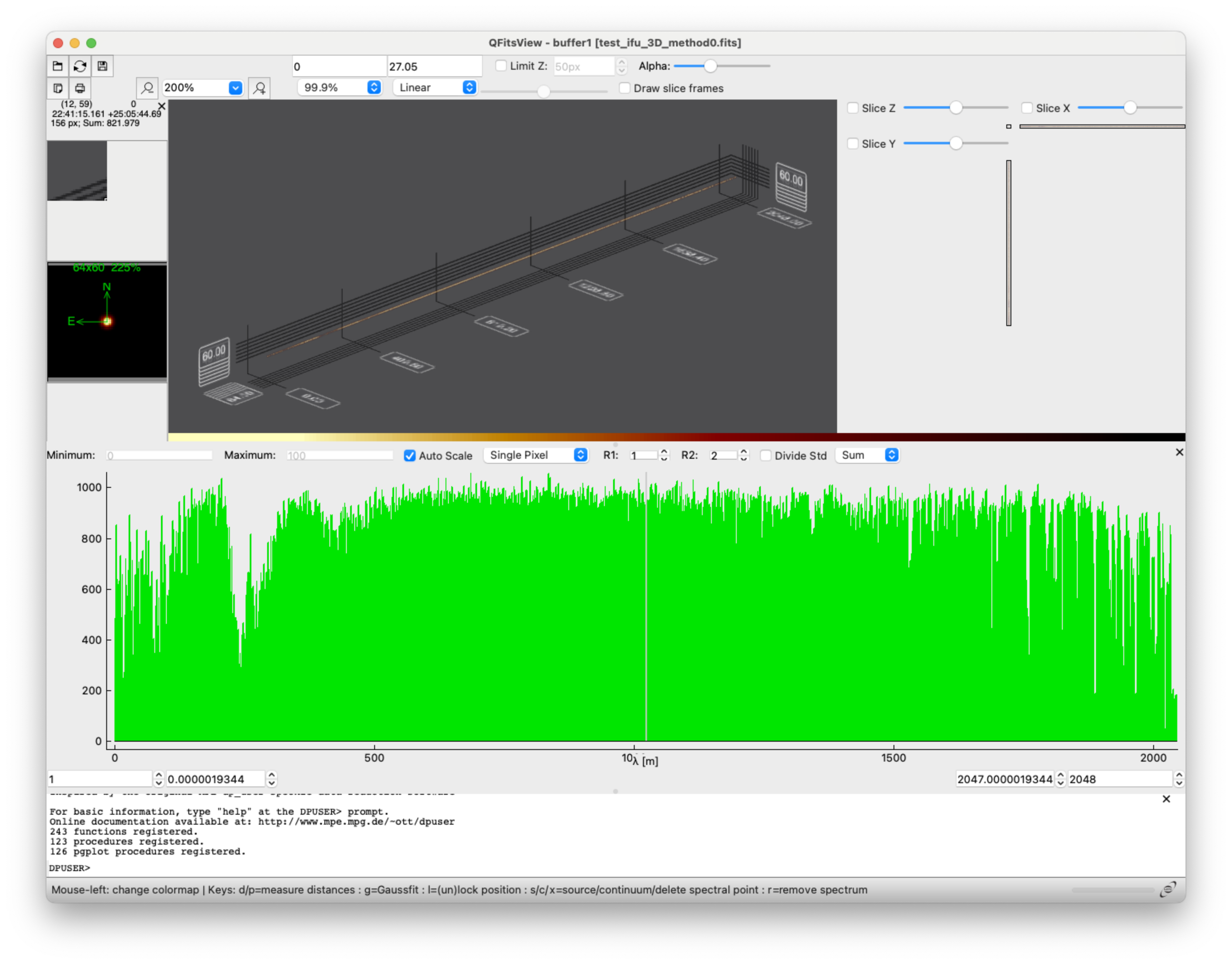This screenshot has height=964, width=1232.
Task: Click the Copy image icon
Action: (58, 88)
